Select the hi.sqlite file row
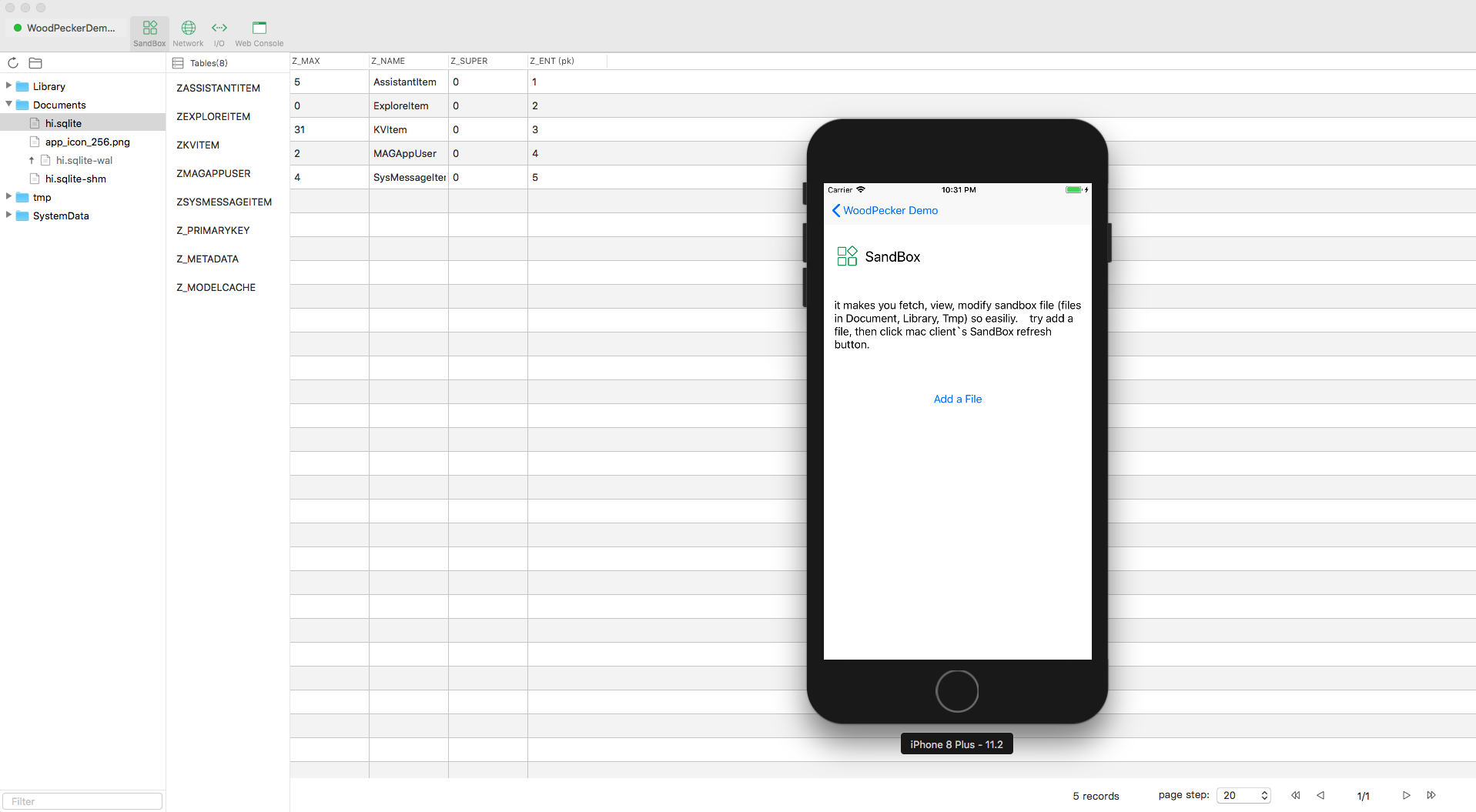The width and height of the screenshot is (1476, 812). pyautogui.click(x=82, y=123)
